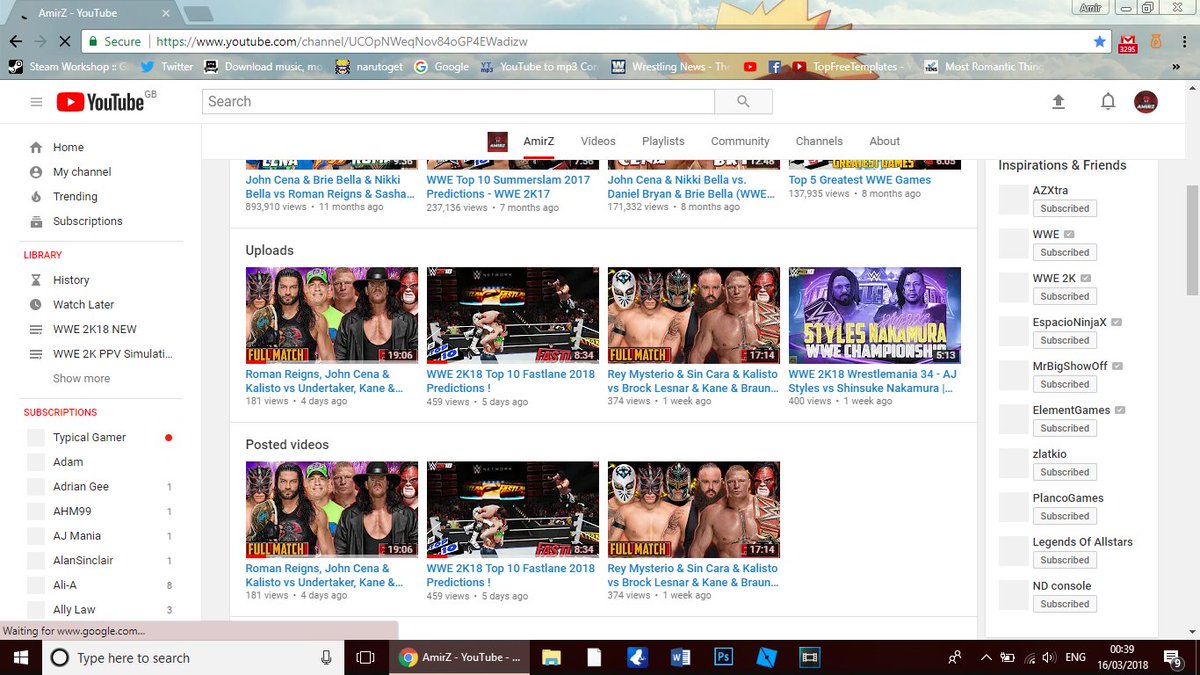Open Rey Mysterio & Sin Cara title in Posted videos
Image resolution: width=1200 pixels, height=675 pixels.
coord(694,575)
